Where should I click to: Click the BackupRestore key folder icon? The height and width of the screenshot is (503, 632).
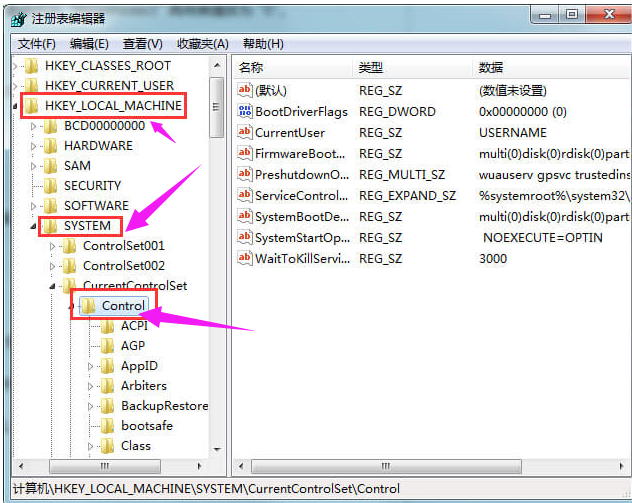tap(107, 406)
